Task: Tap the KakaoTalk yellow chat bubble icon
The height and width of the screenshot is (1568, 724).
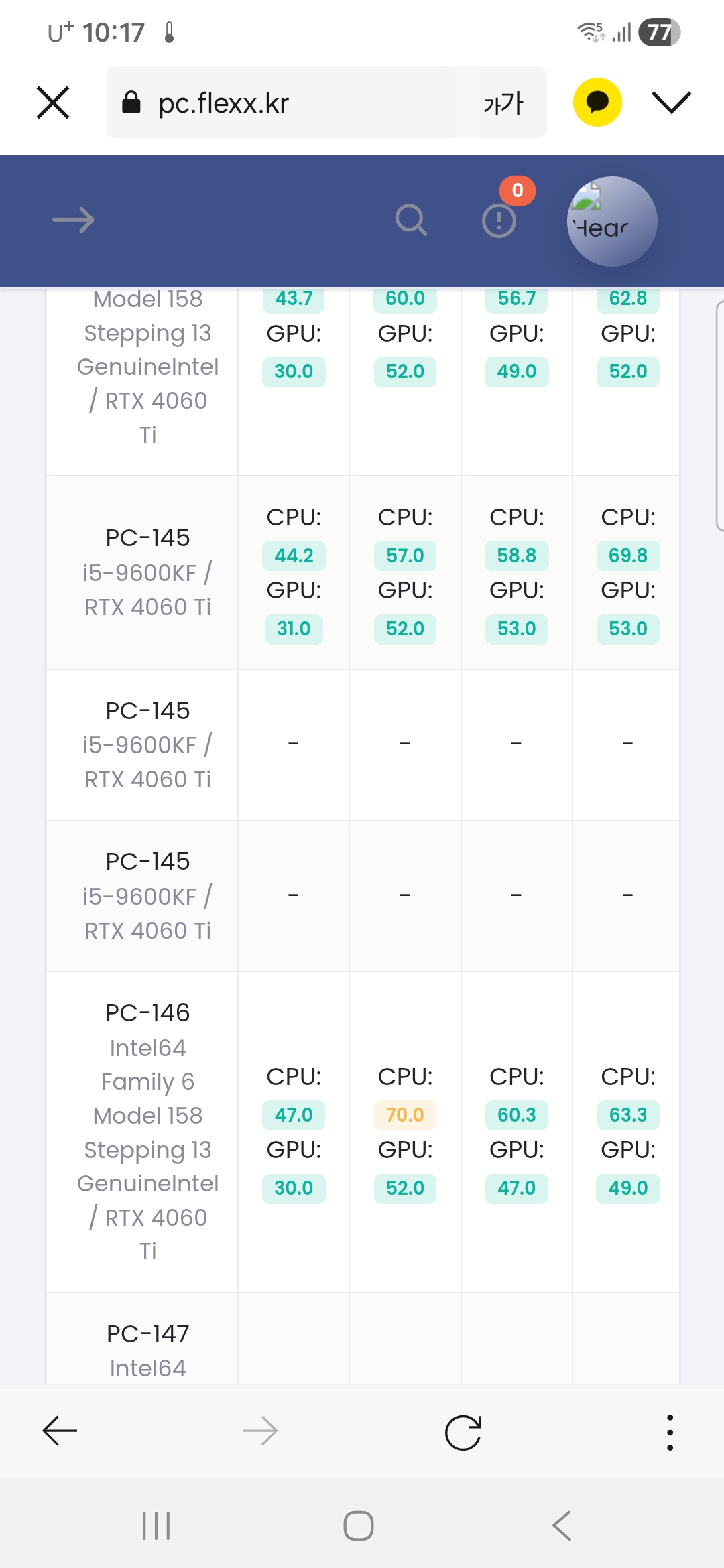Action: coord(597,102)
